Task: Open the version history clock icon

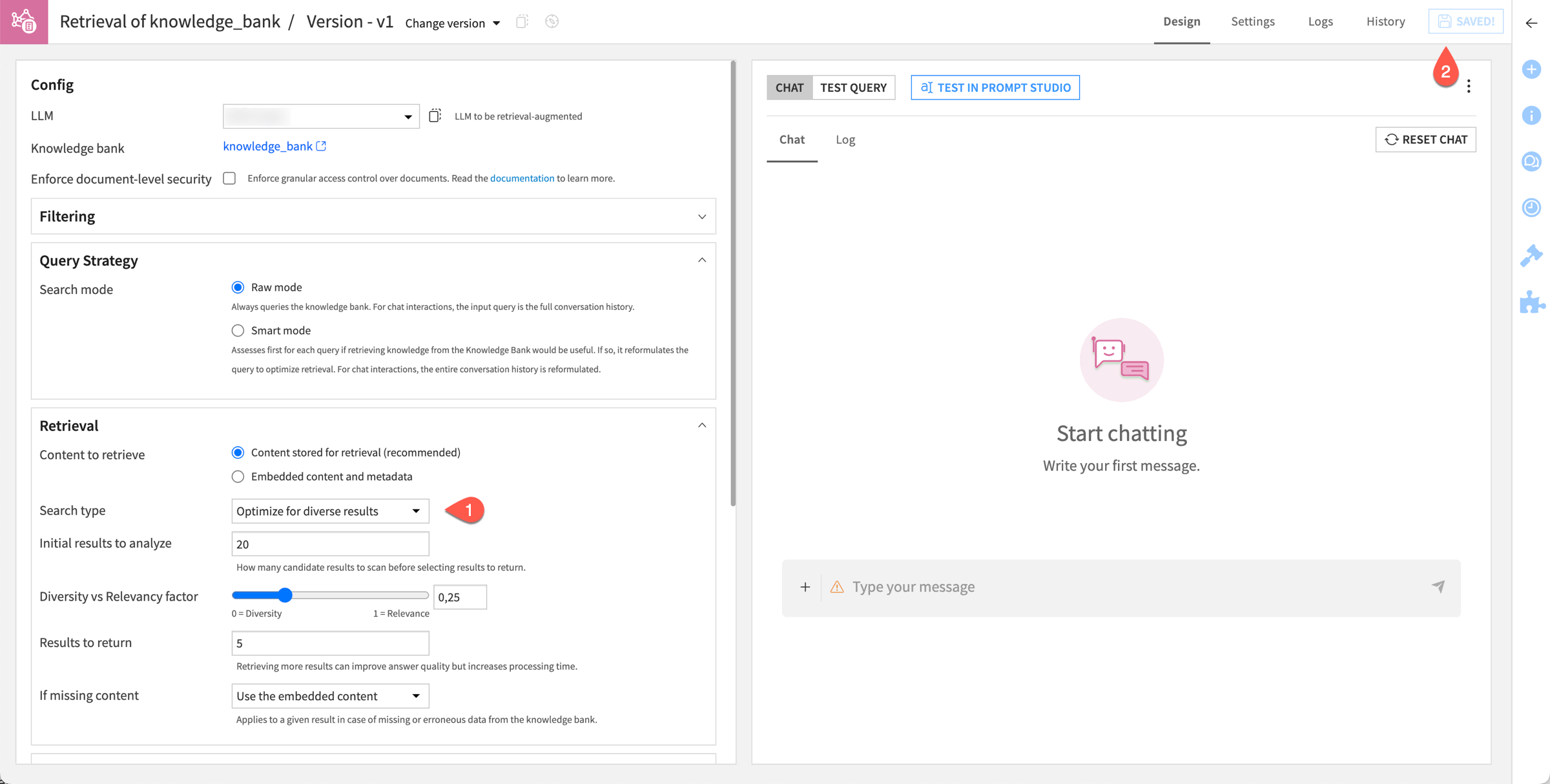Action: coord(1531,207)
